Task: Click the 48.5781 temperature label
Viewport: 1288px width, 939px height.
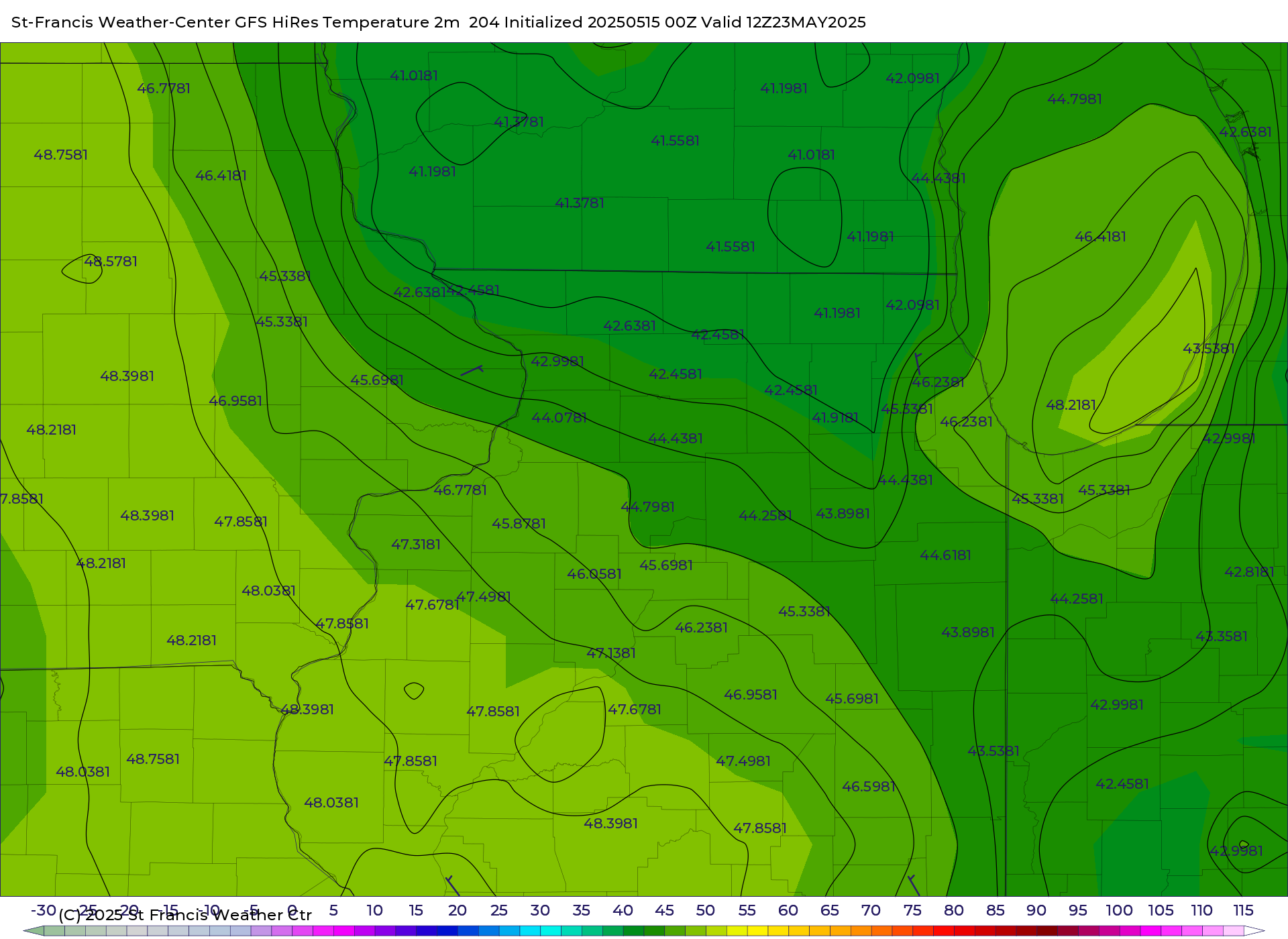Action: click(111, 262)
